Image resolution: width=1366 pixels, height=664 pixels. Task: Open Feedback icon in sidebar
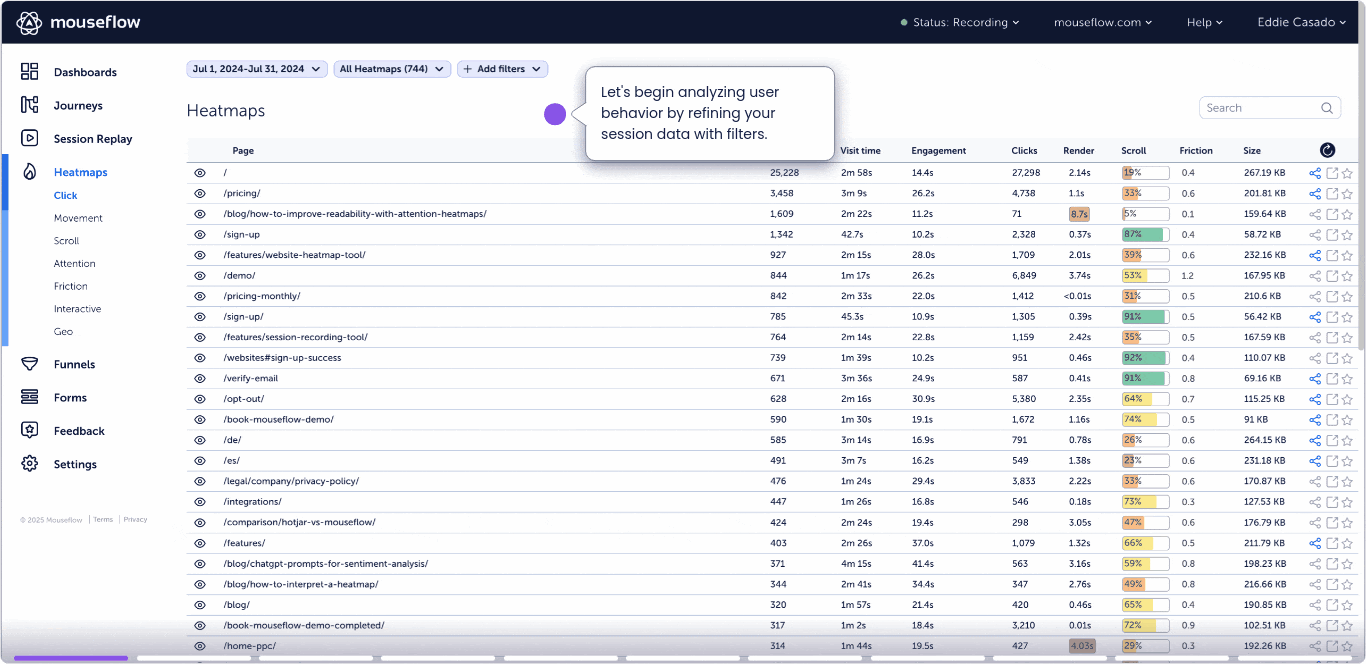coord(29,431)
